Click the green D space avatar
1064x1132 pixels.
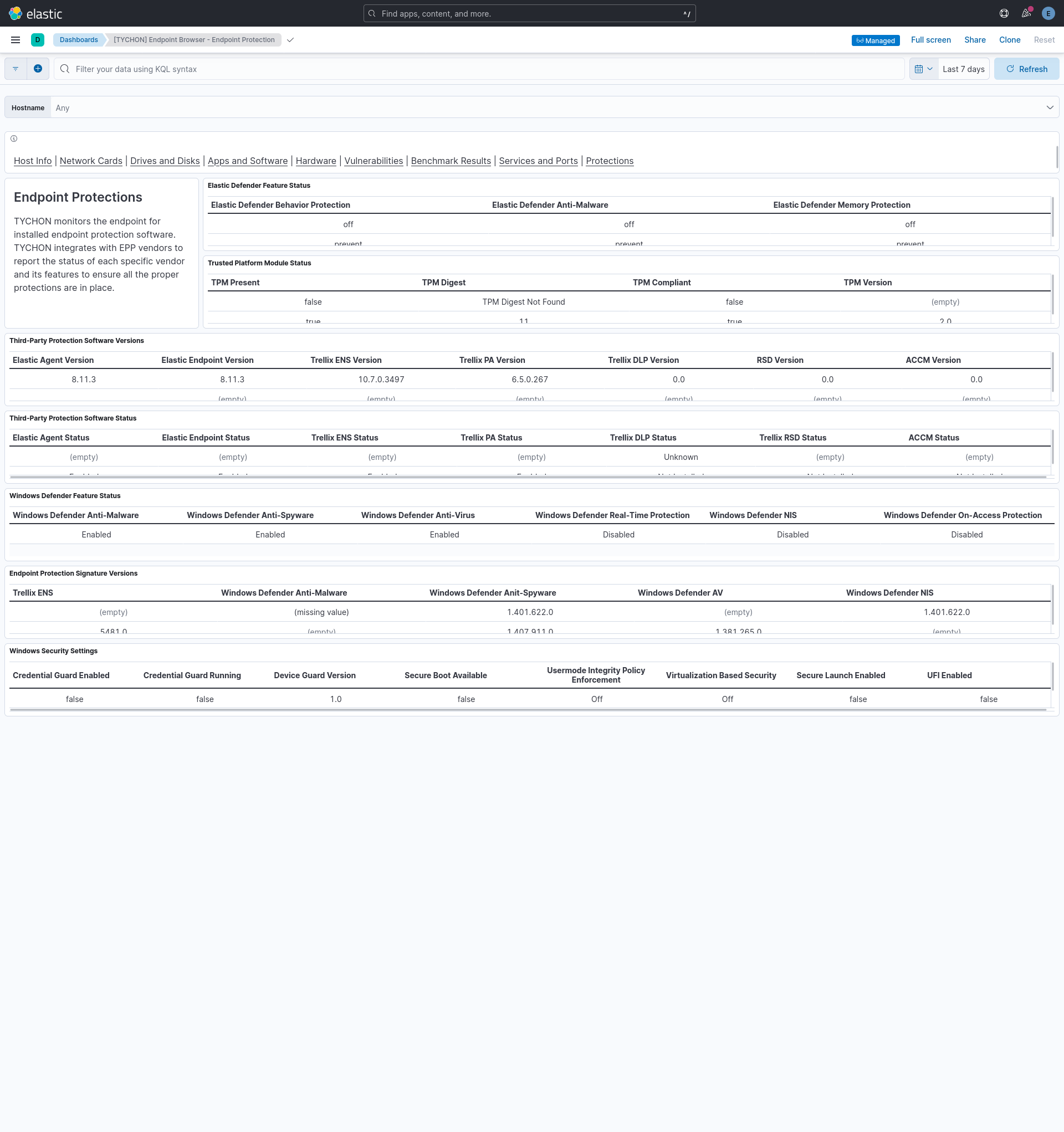point(38,40)
